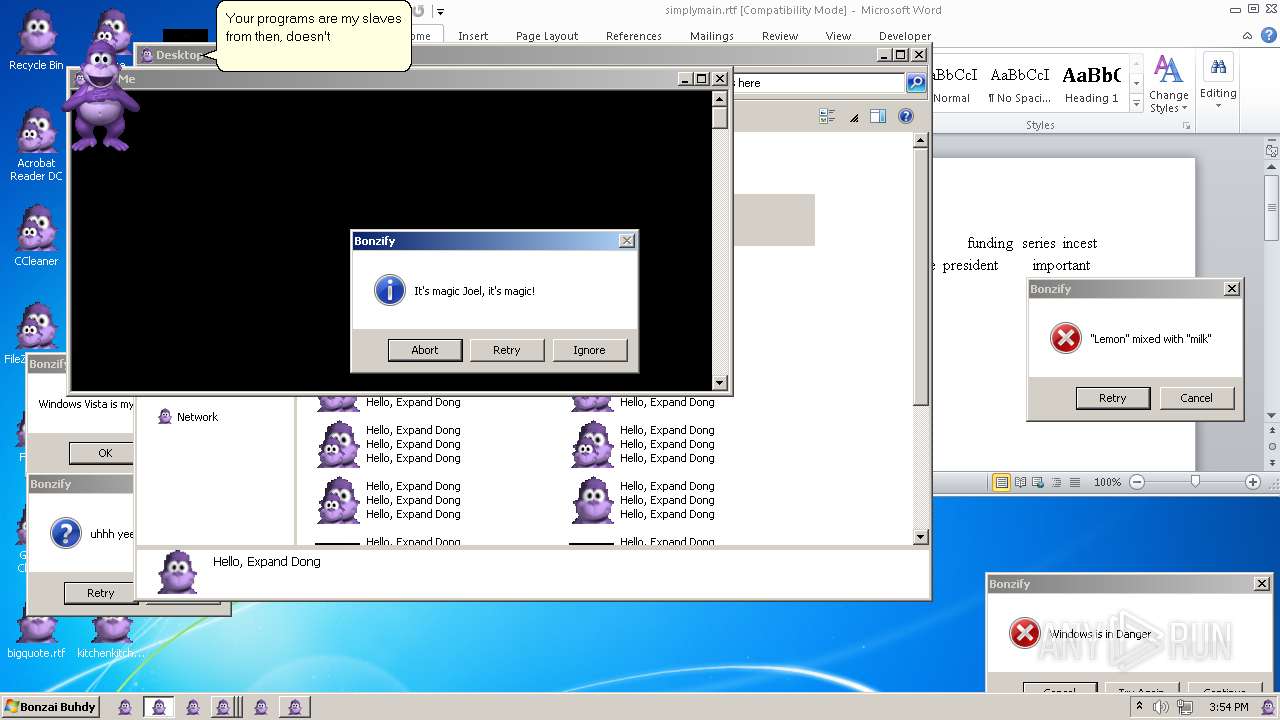Click Retry in the Lemon mixed with milk dialog
This screenshot has width=1280, height=720.
(1113, 398)
